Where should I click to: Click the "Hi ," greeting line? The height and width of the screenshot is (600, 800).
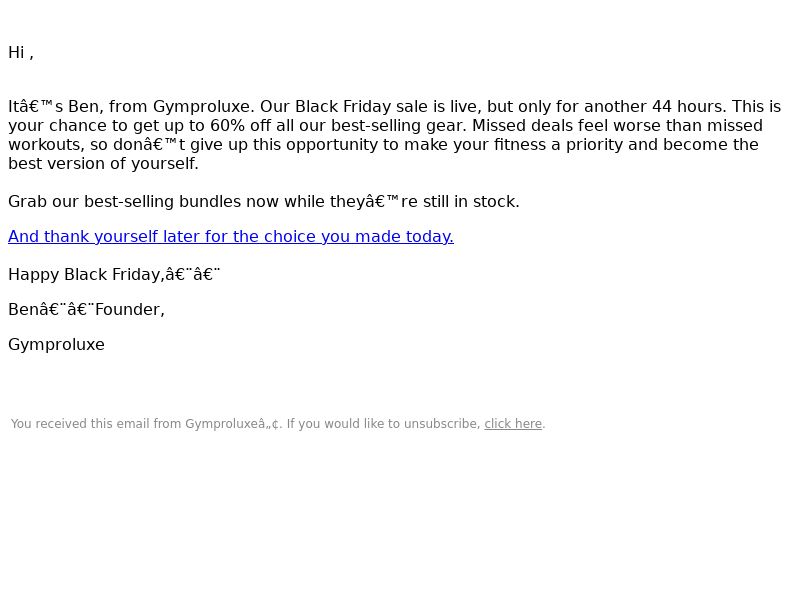coord(21,53)
